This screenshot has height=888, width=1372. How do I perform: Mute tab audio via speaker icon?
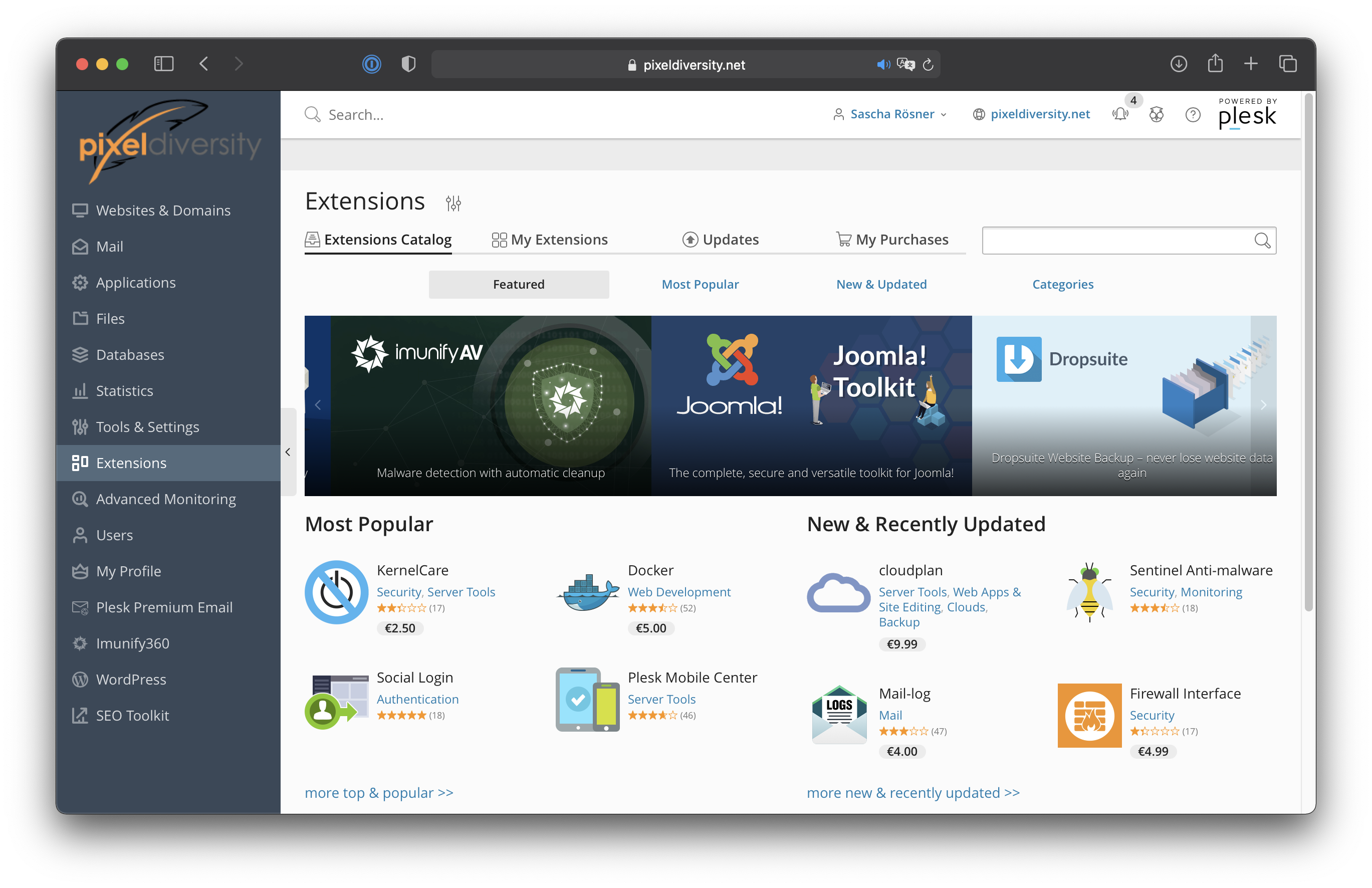[x=882, y=65]
